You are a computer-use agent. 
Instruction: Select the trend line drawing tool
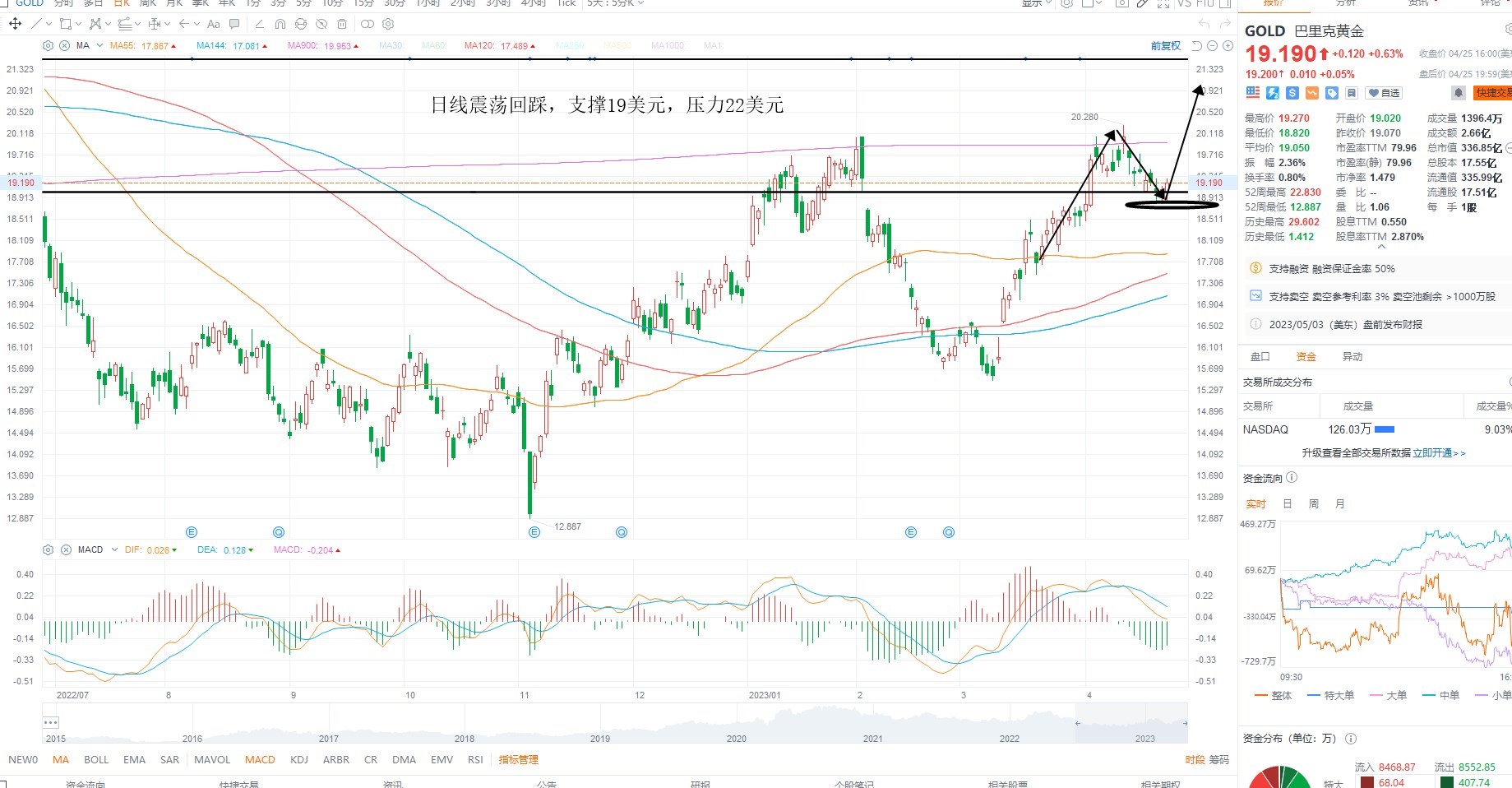pos(36,24)
